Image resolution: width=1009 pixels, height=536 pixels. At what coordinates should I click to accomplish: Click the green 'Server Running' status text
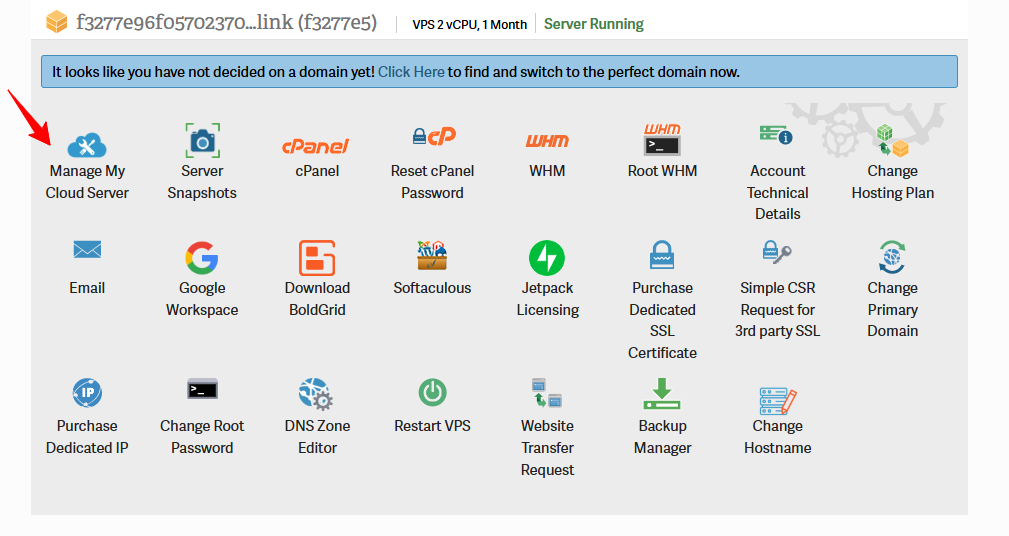click(593, 24)
